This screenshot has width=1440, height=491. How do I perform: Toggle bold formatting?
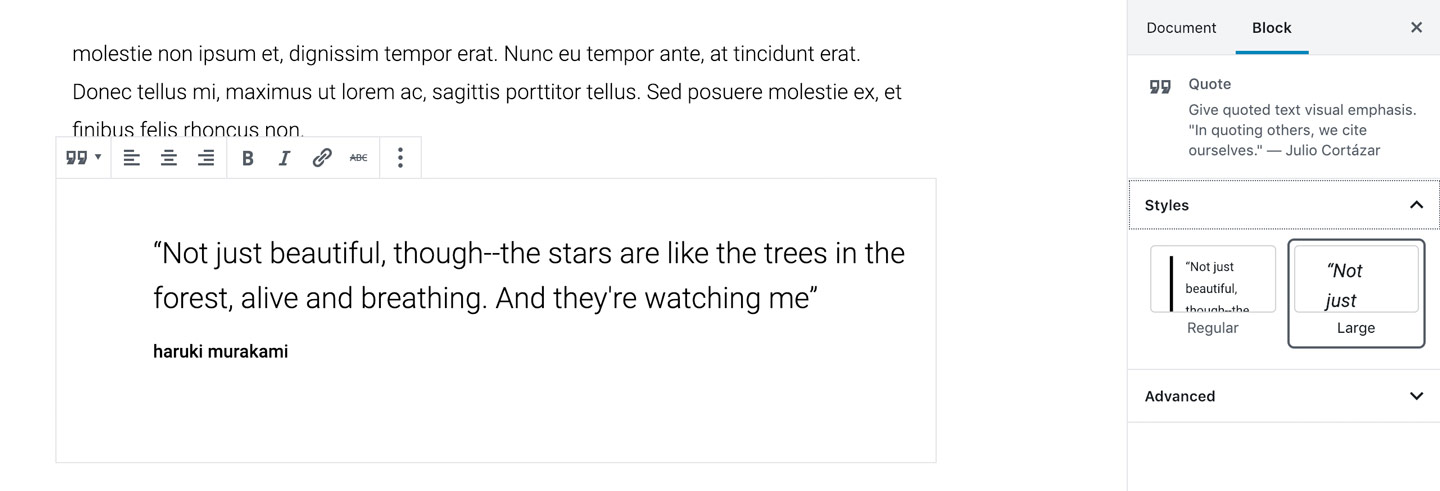[x=248, y=158]
